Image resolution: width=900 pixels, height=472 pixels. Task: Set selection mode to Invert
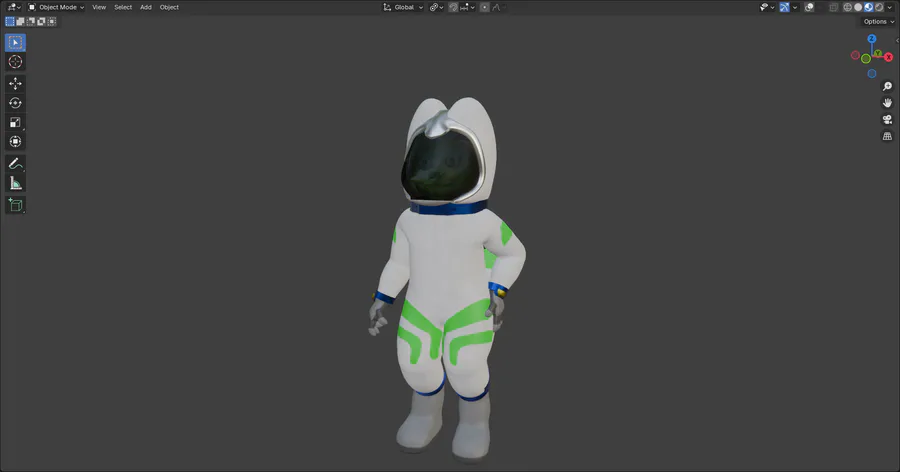(x=41, y=21)
